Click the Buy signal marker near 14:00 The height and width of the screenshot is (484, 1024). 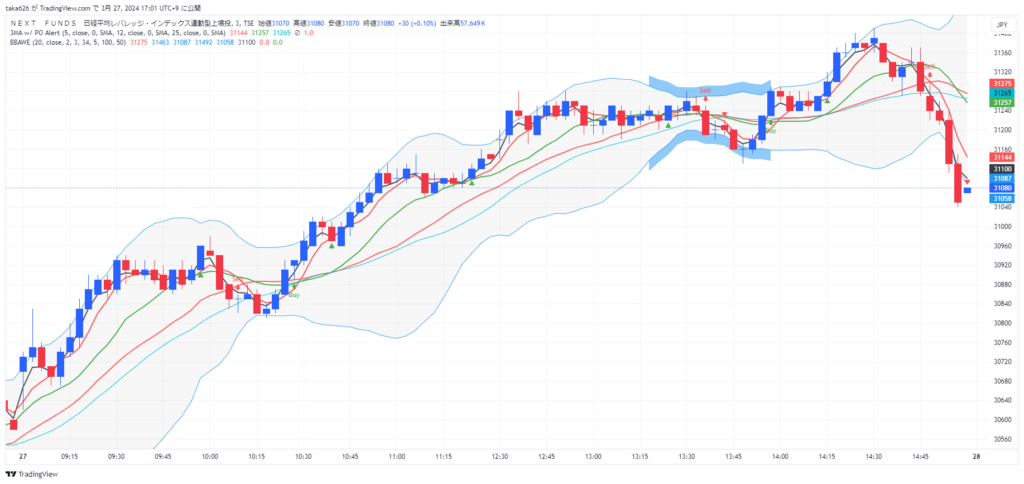tap(769, 131)
